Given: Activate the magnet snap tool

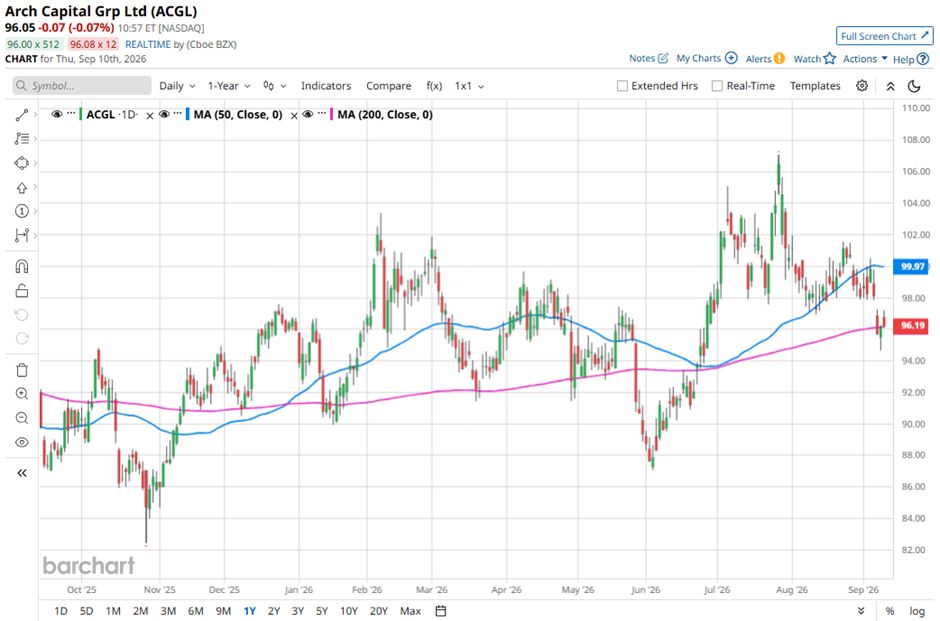Looking at the screenshot, I should pyautogui.click(x=22, y=266).
